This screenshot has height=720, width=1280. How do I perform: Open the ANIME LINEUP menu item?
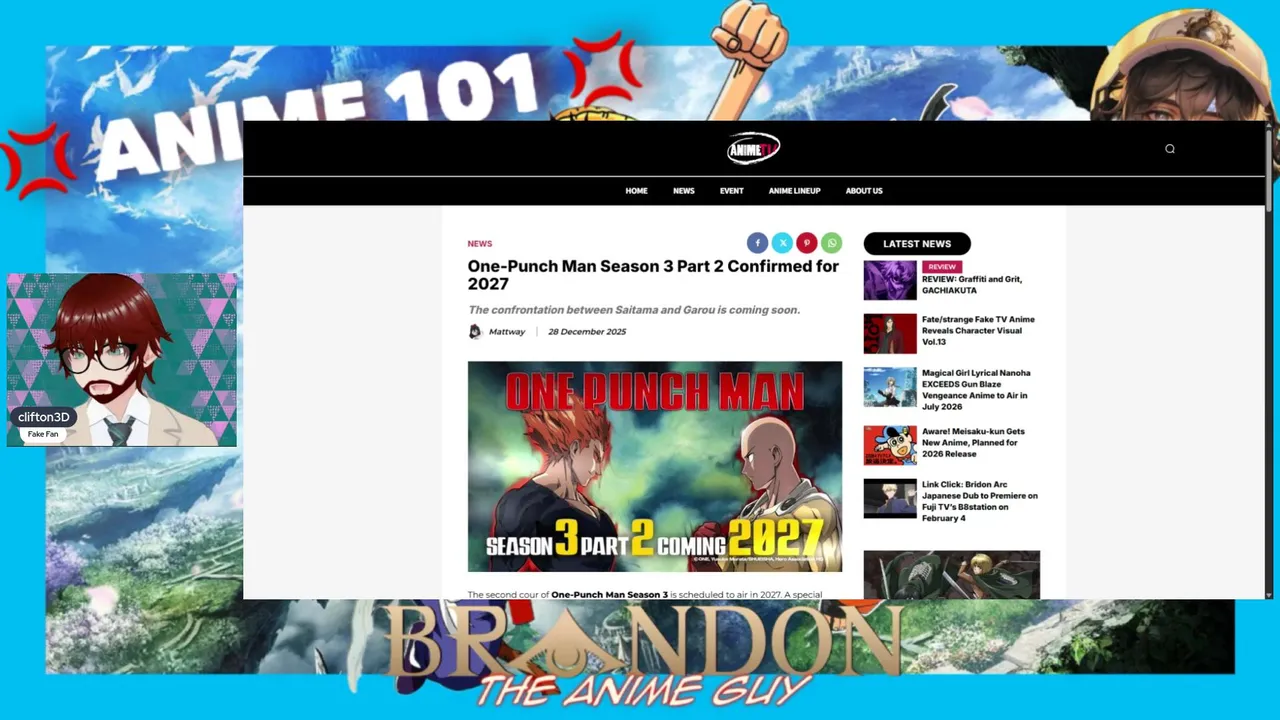click(x=794, y=191)
